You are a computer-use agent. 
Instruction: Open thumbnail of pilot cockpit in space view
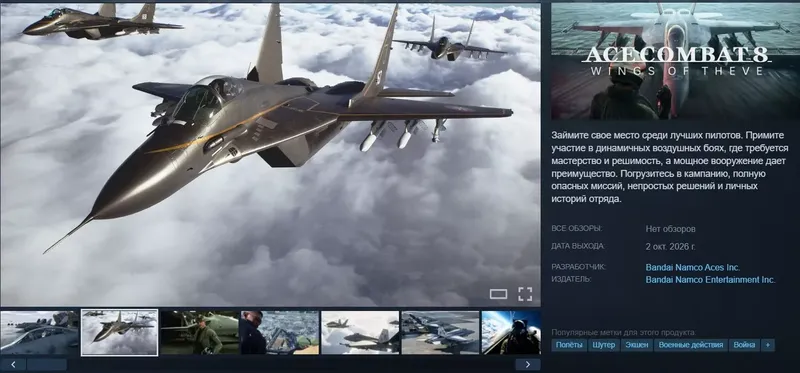coord(511,333)
